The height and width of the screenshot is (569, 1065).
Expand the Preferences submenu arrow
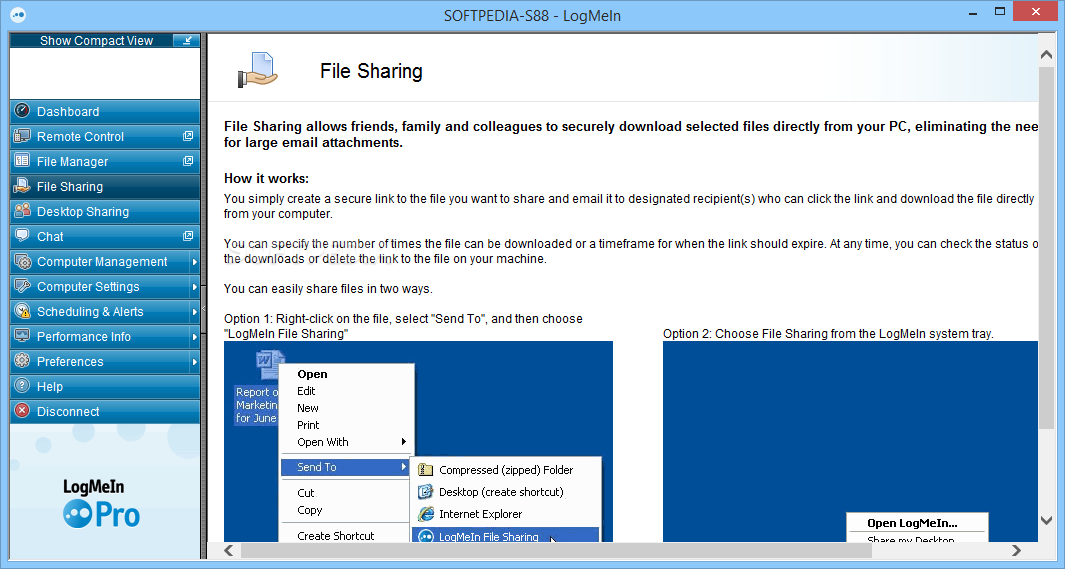click(x=194, y=361)
